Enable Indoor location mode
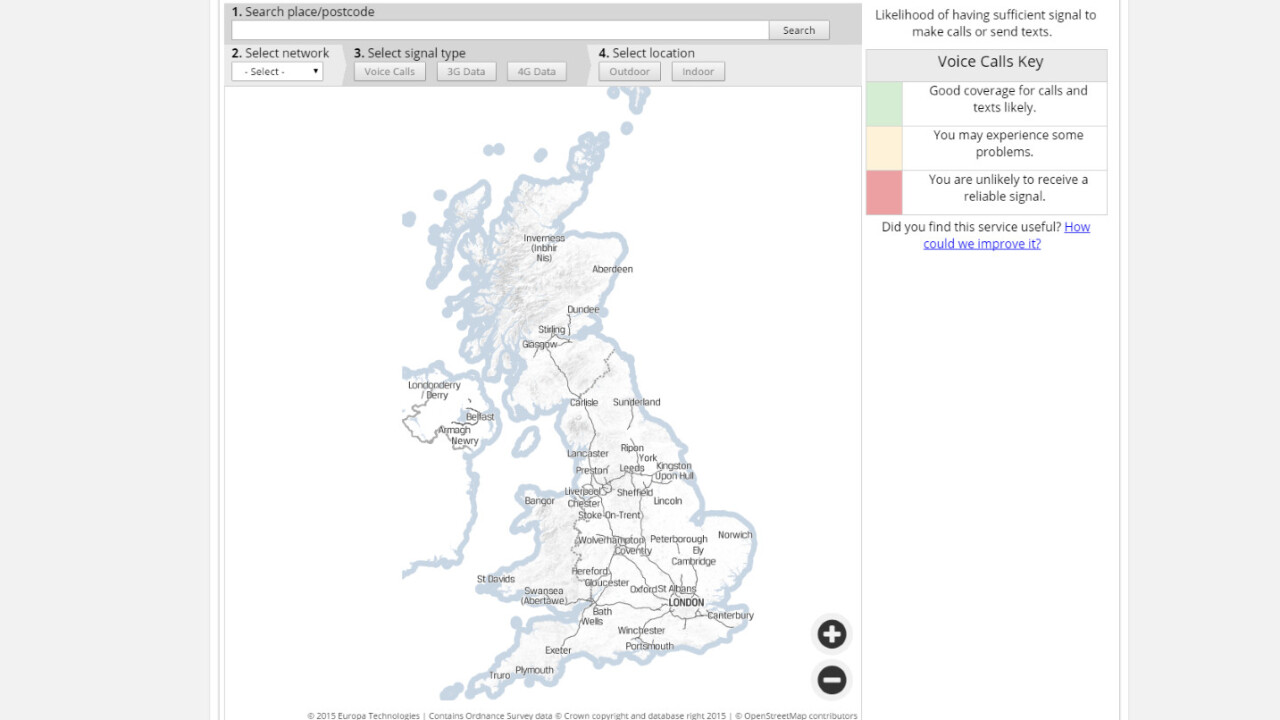This screenshot has height=720, width=1280. click(x=697, y=71)
